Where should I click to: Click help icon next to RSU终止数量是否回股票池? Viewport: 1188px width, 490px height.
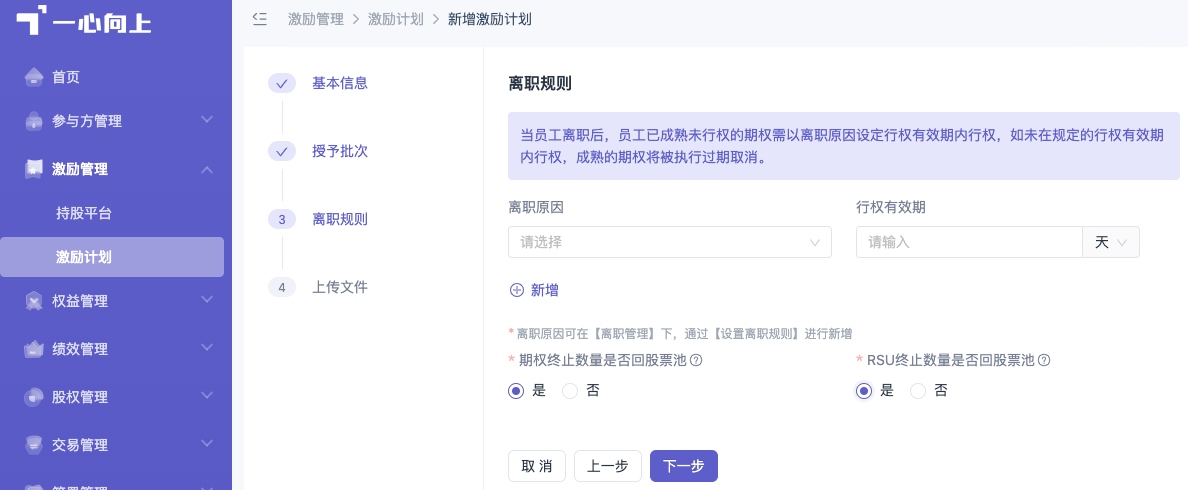1044,360
